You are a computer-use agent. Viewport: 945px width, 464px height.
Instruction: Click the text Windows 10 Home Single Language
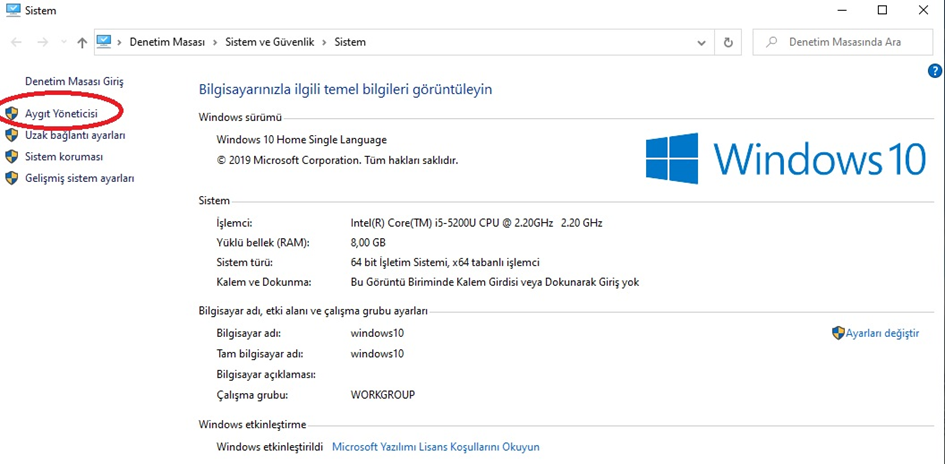pos(301,140)
